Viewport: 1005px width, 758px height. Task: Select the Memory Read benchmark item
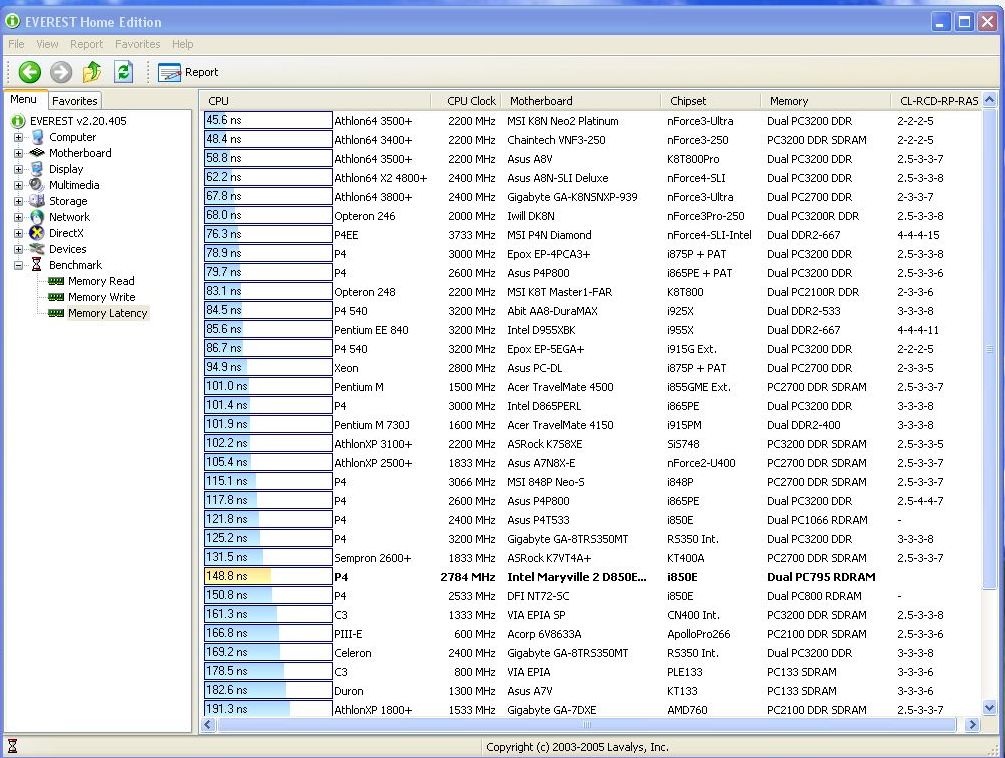tap(101, 281)
